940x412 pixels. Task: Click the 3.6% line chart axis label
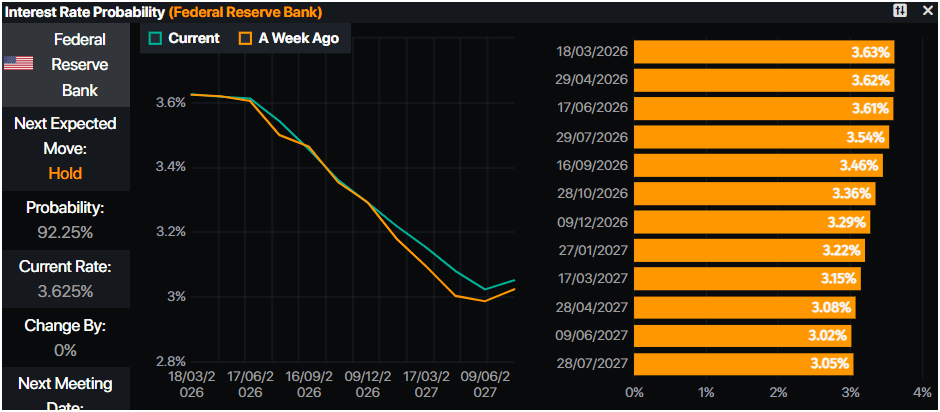170,103
